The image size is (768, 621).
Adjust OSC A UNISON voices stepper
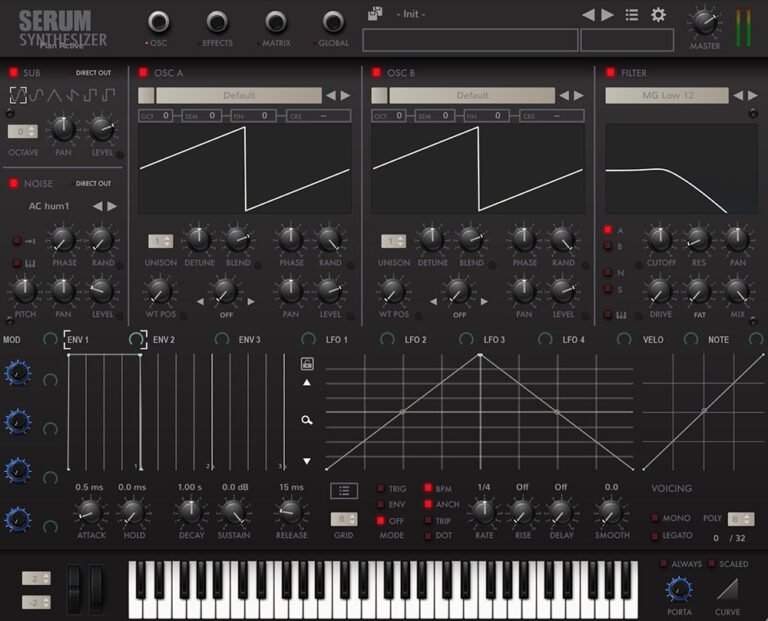coord(161,241)
